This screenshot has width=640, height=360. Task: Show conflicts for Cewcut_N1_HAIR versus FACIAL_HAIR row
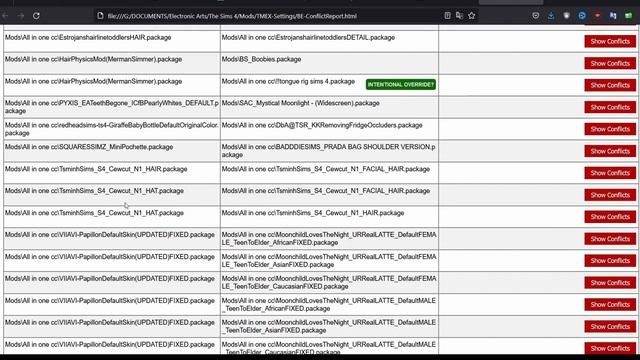pyautogui.click(x=610, y=173)
